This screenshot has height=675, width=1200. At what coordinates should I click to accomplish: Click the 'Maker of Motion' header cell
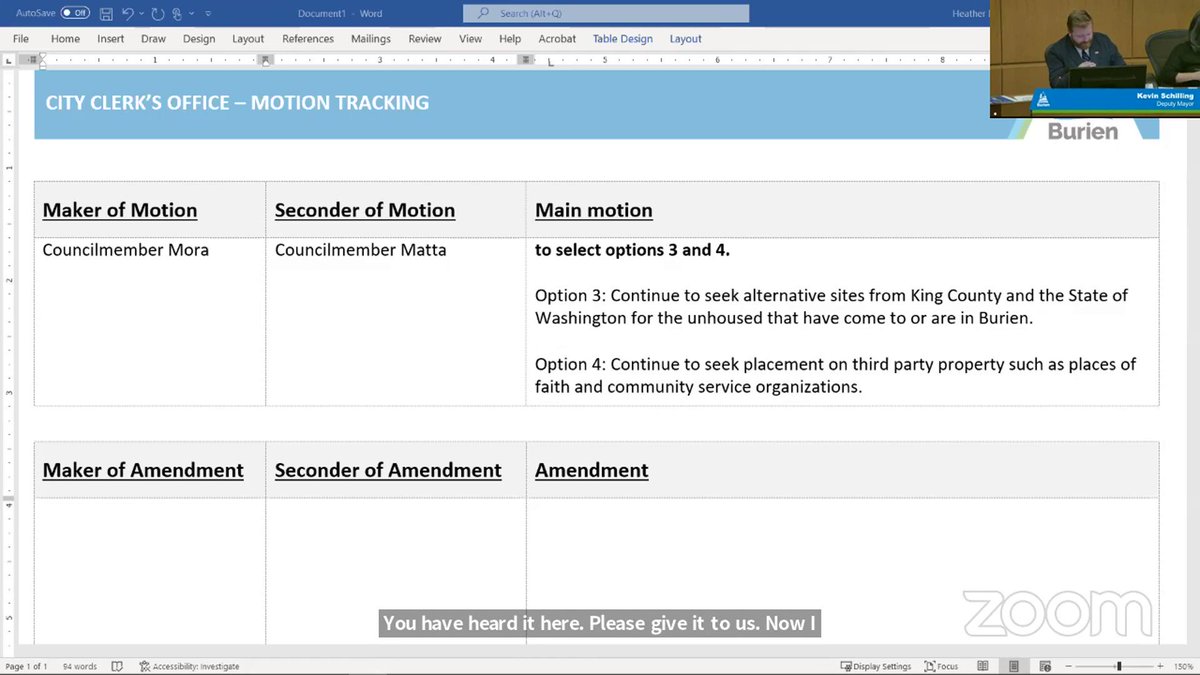tap(150, 210)
